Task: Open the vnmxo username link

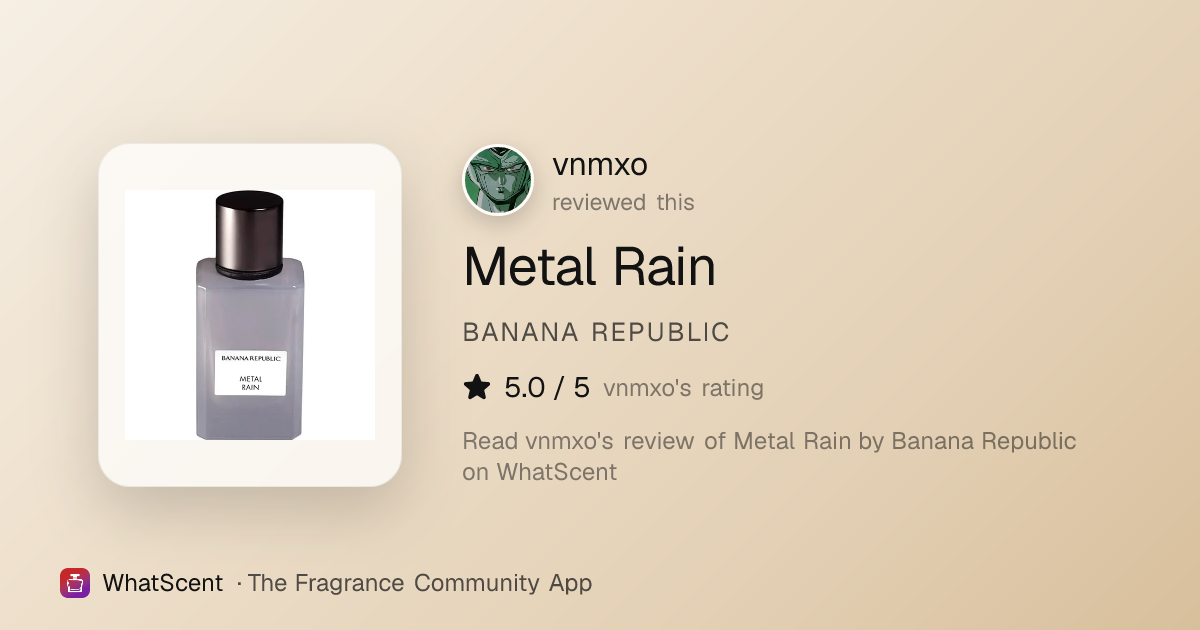Action: (600, 165)
